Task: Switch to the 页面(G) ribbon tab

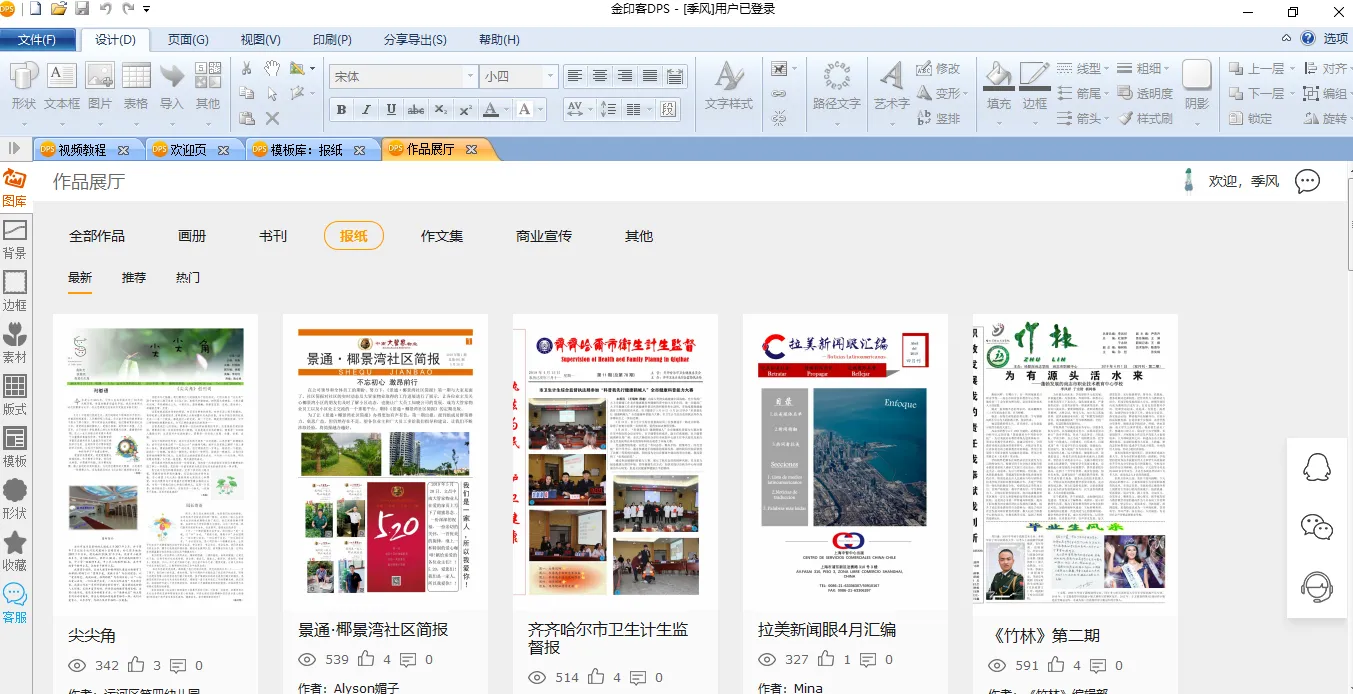Action: point(188,40)
